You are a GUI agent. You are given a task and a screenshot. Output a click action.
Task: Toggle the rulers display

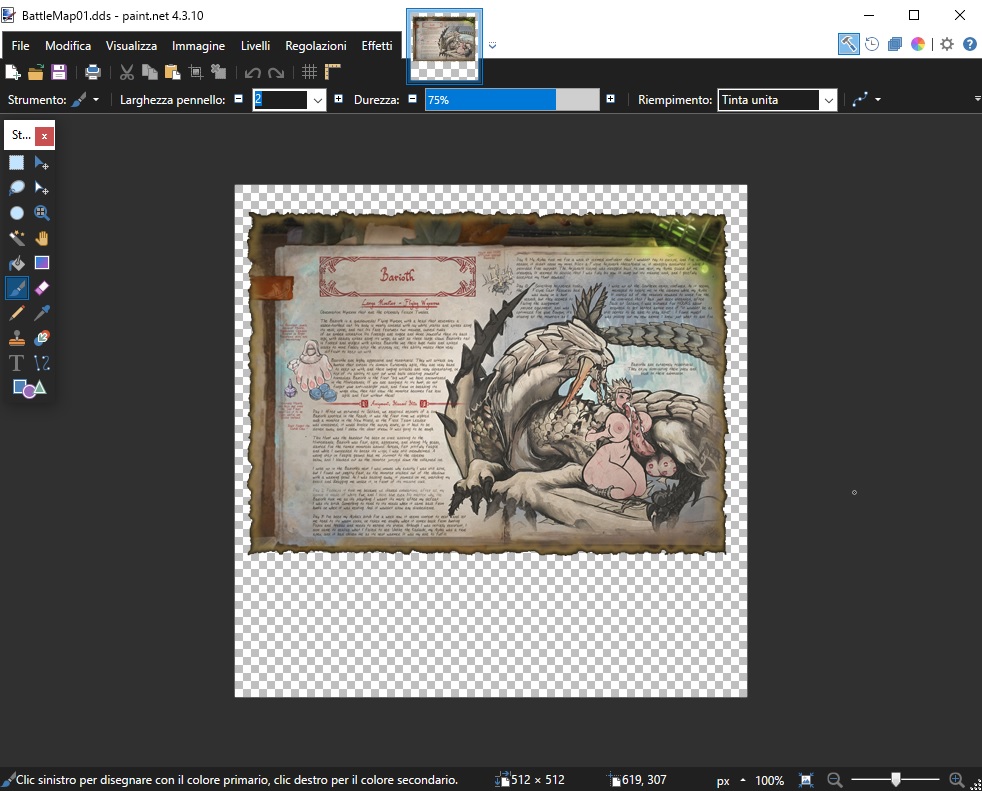pos(333,73)
